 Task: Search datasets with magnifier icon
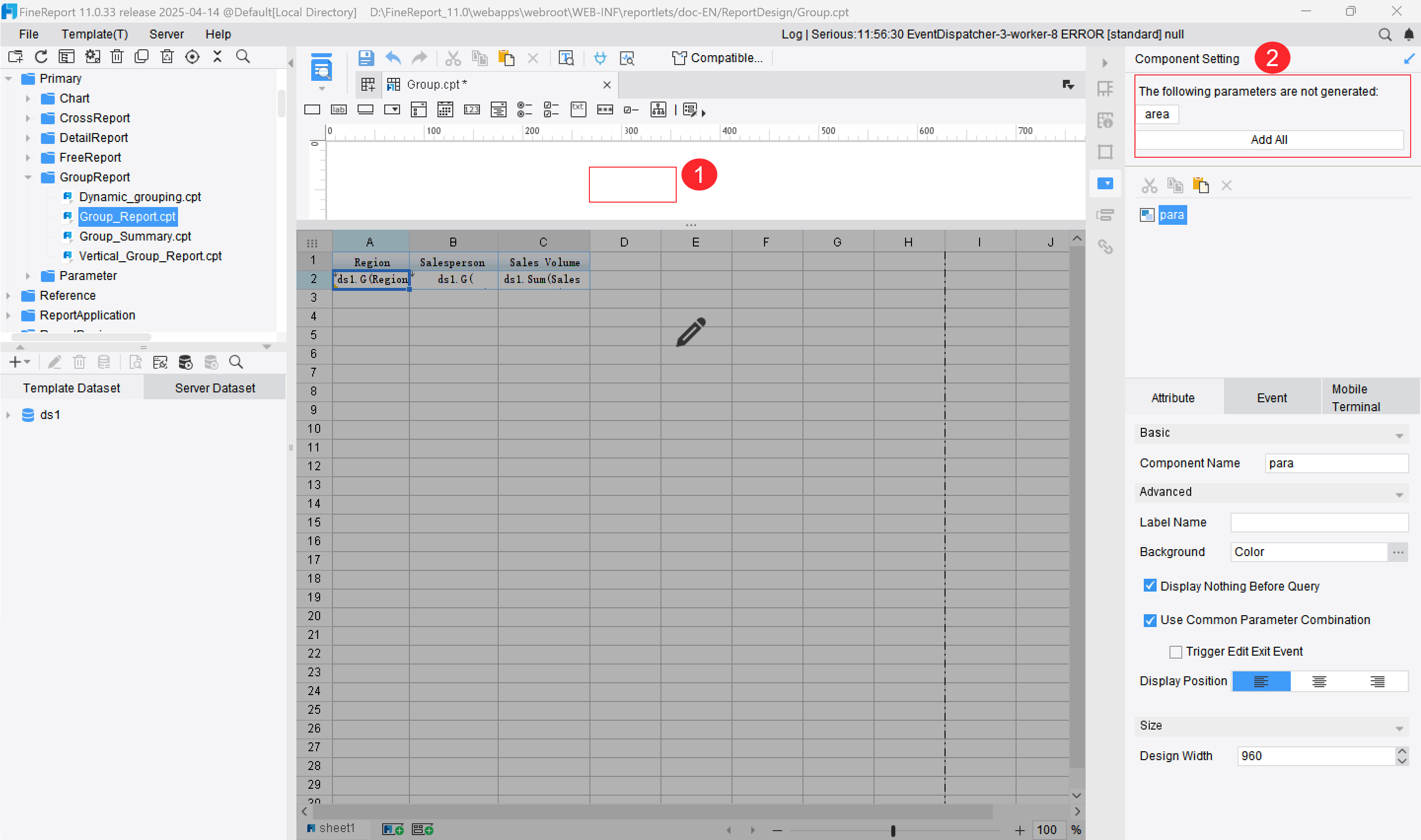tap(236, 362)
